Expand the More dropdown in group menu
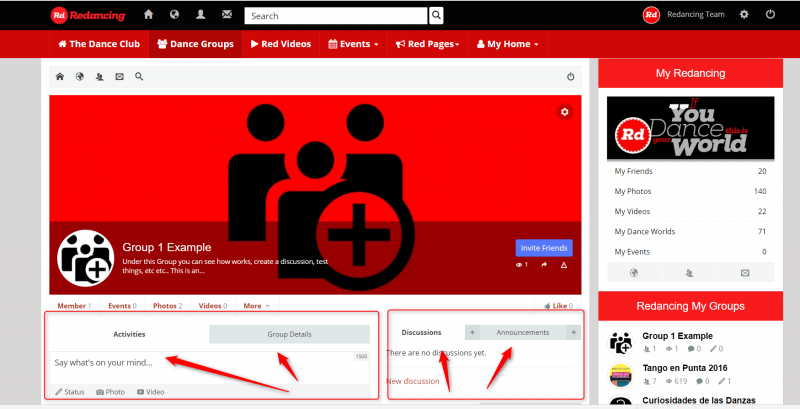This screenshot has width=800, height=409. (x=256, y=305)
